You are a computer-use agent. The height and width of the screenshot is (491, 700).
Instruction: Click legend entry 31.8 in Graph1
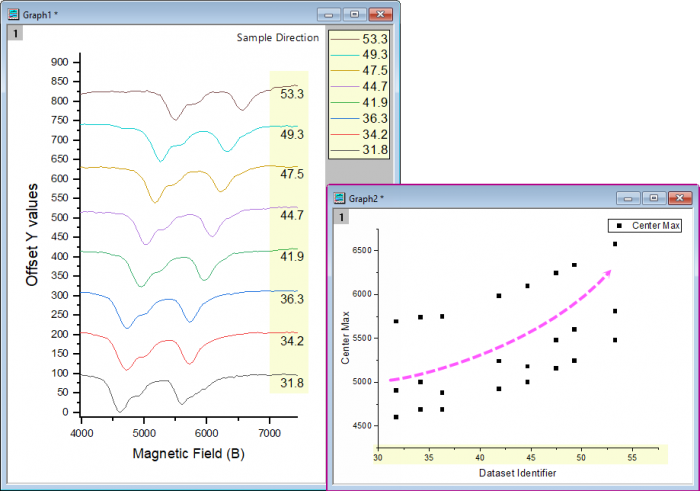click(x=359, y=150)
